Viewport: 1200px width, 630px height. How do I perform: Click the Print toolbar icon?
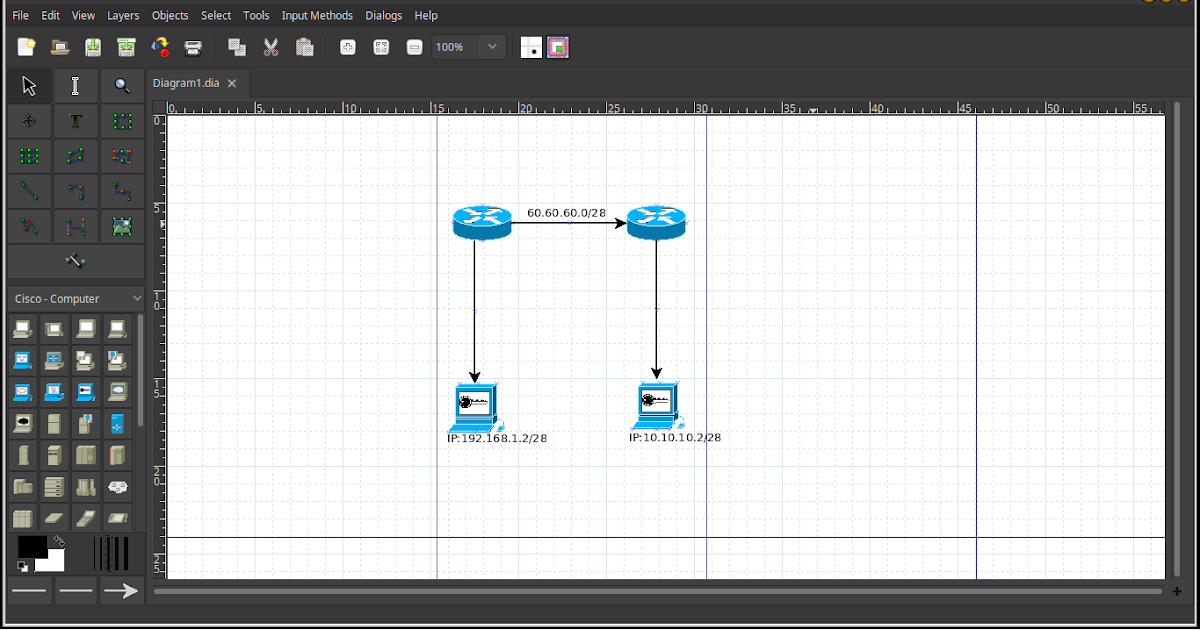pos(192,47)
